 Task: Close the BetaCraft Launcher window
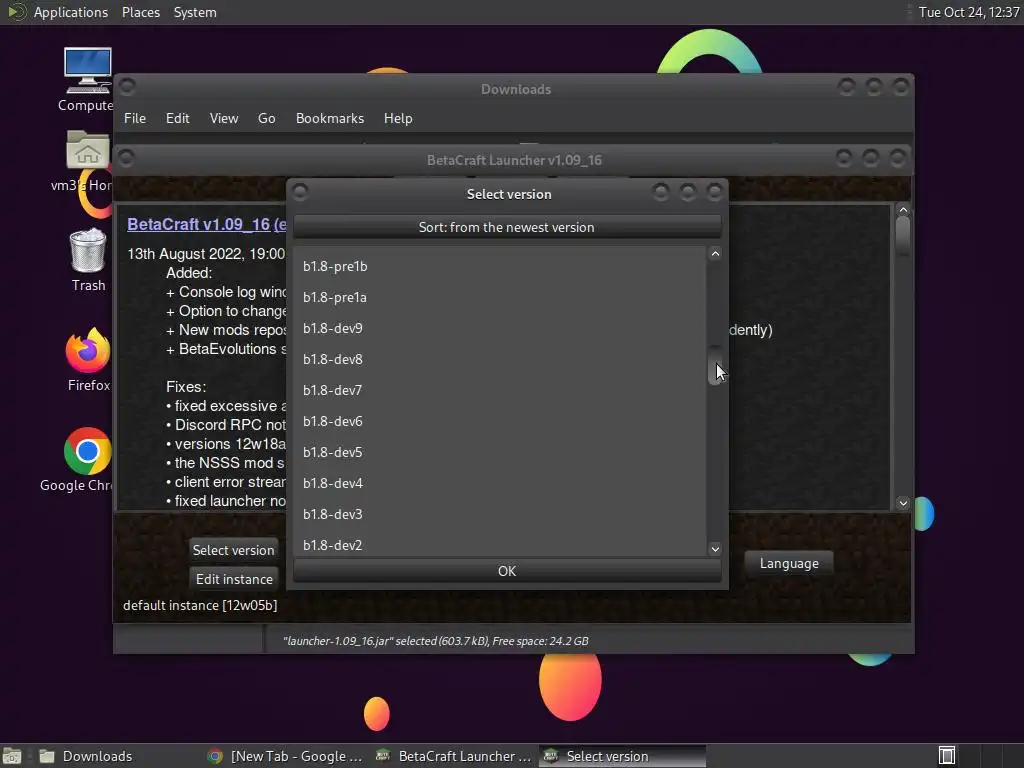(898, 157)
